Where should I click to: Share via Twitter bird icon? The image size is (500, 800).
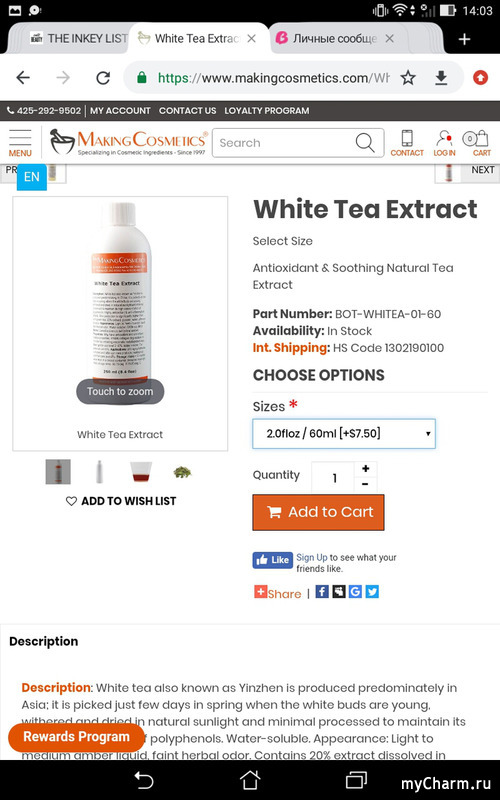point(372,591)
